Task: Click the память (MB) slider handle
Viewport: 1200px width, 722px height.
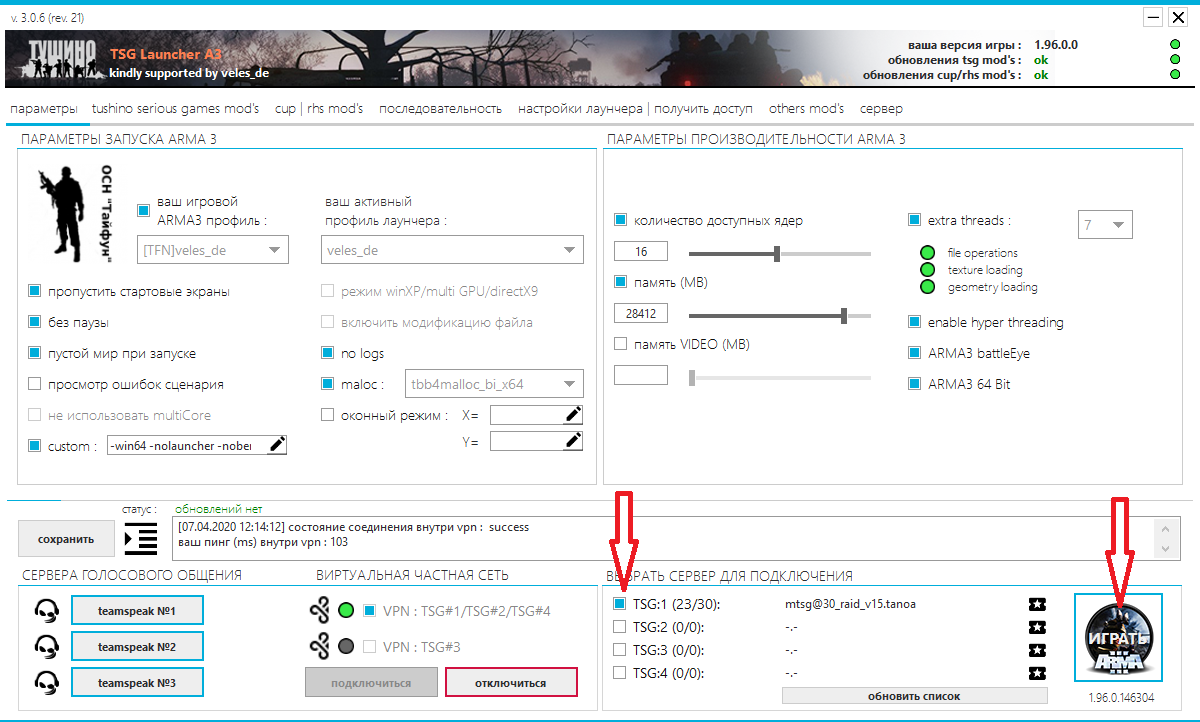Action: [x=844, y=316]
